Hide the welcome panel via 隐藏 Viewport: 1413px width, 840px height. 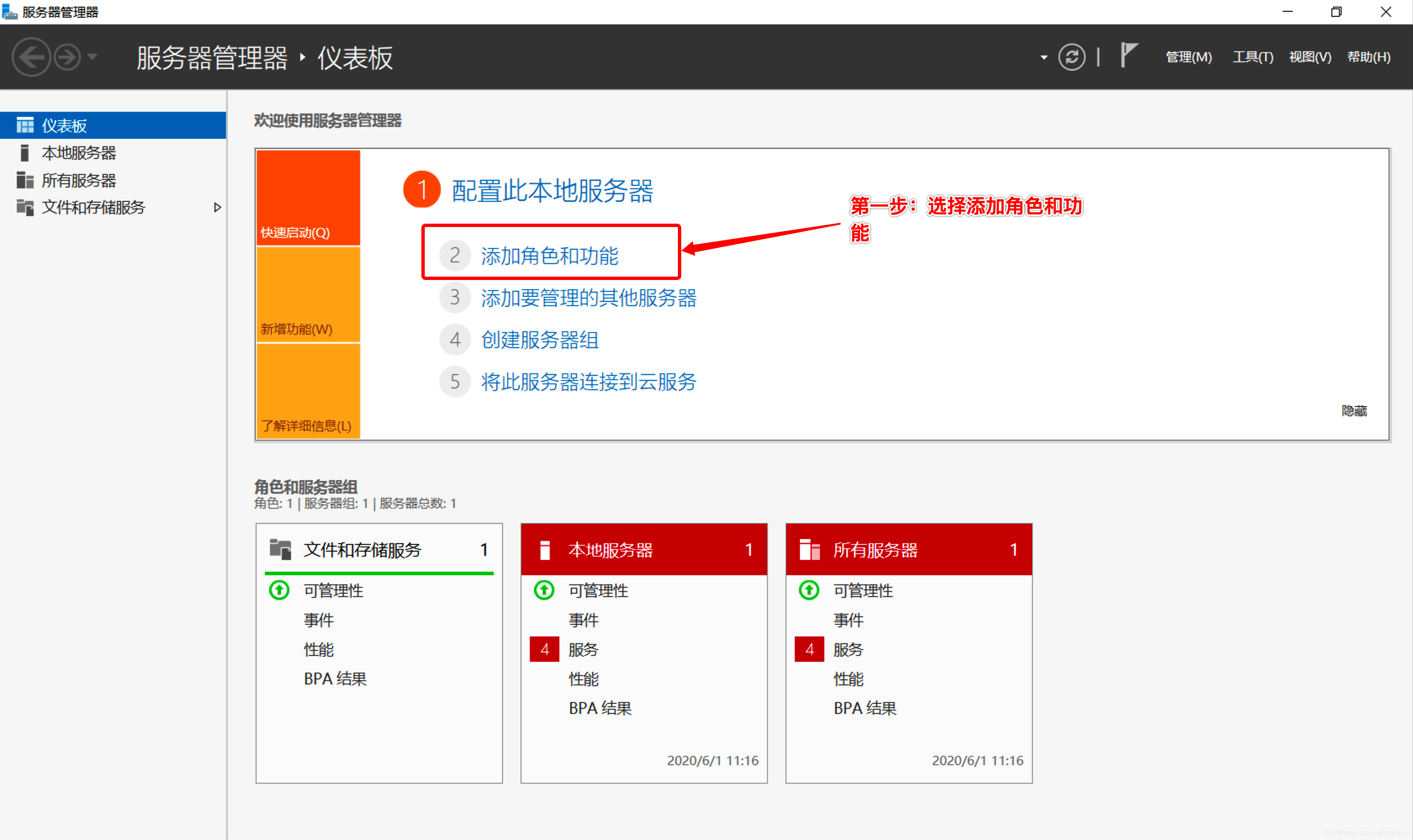click(1354, 410)
